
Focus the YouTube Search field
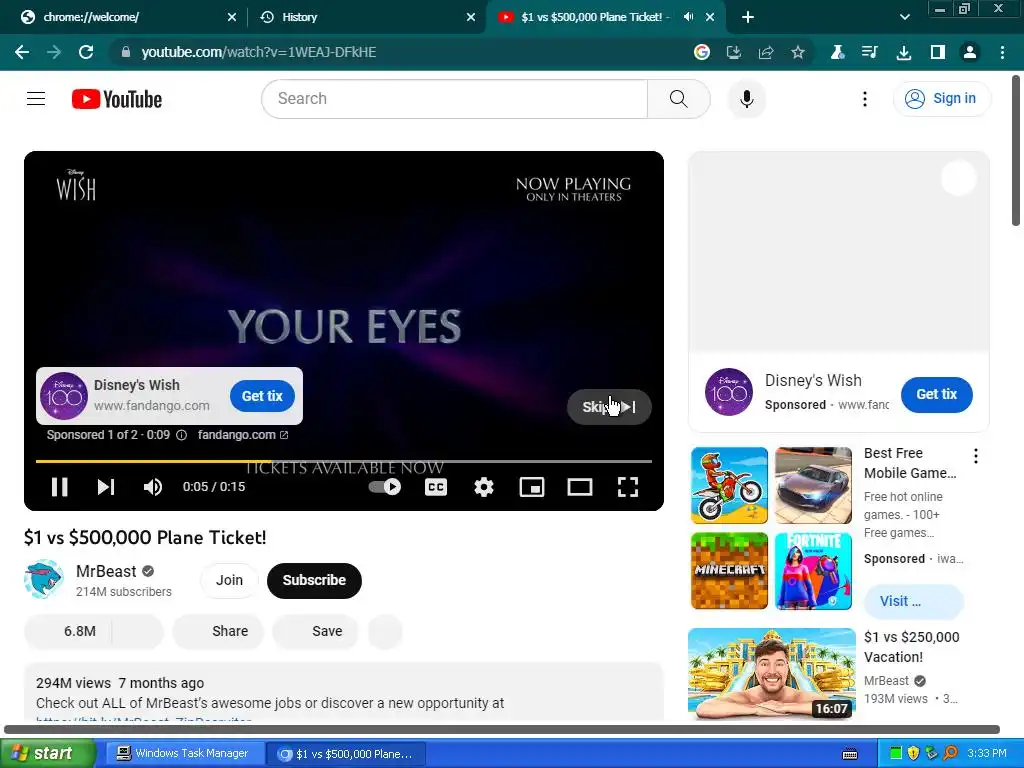tap(455, 99)
